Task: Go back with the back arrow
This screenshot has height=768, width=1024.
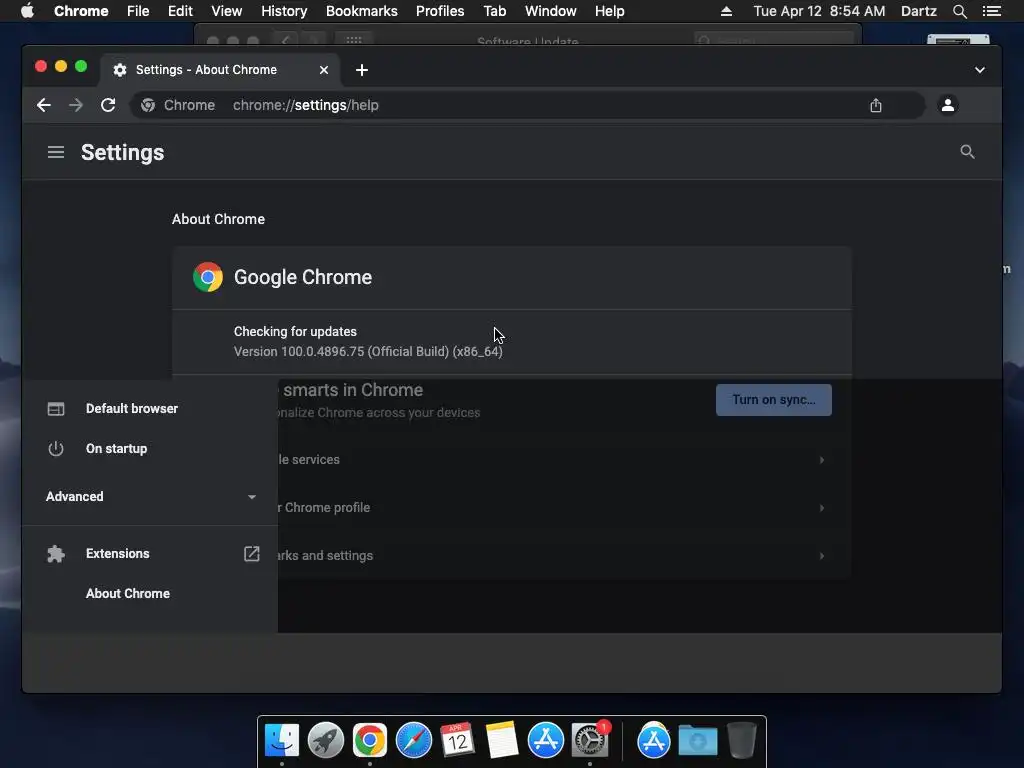Action: click(44, 105)
